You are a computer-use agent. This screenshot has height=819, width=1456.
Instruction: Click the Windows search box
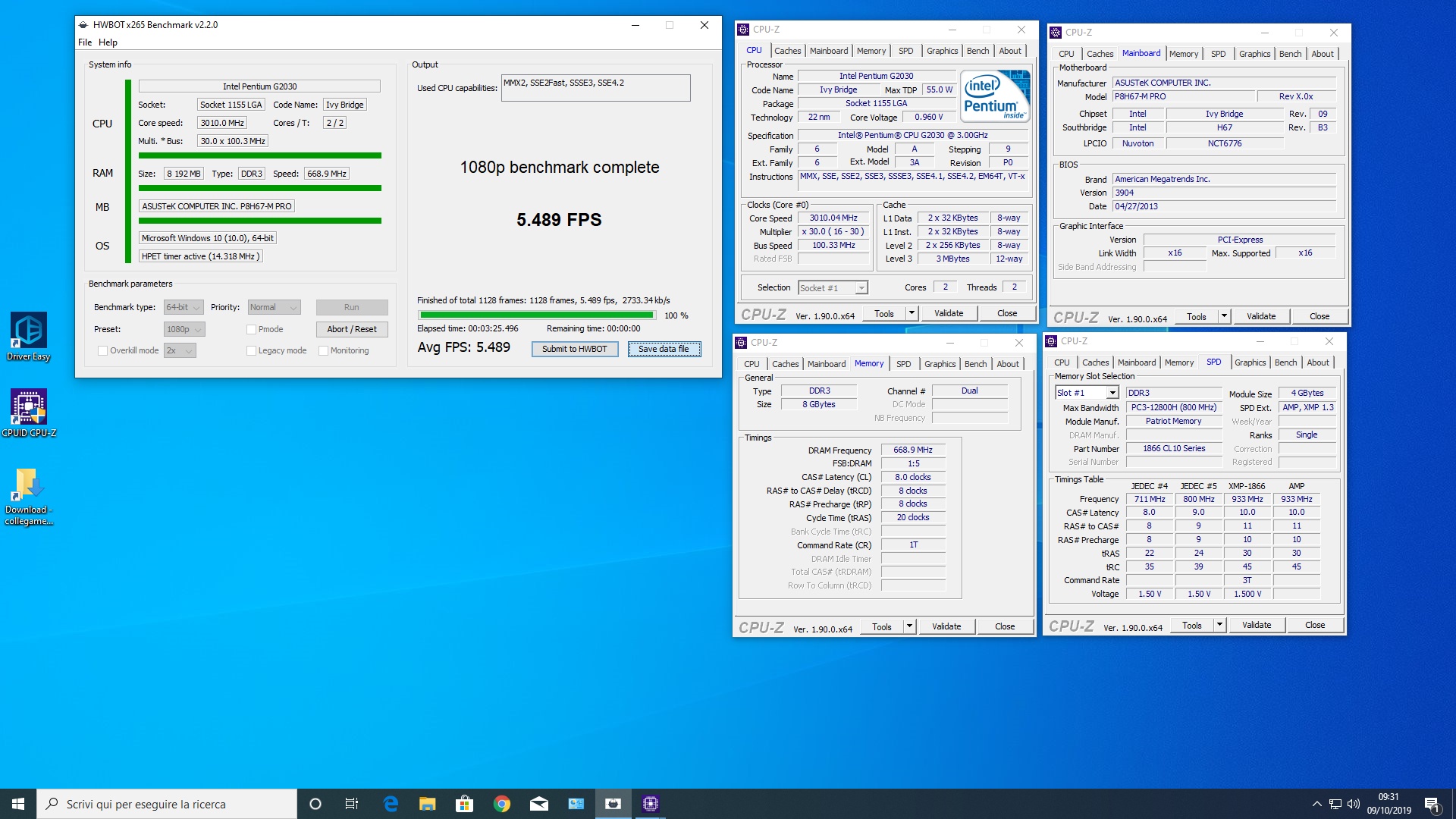click(167, 804)
